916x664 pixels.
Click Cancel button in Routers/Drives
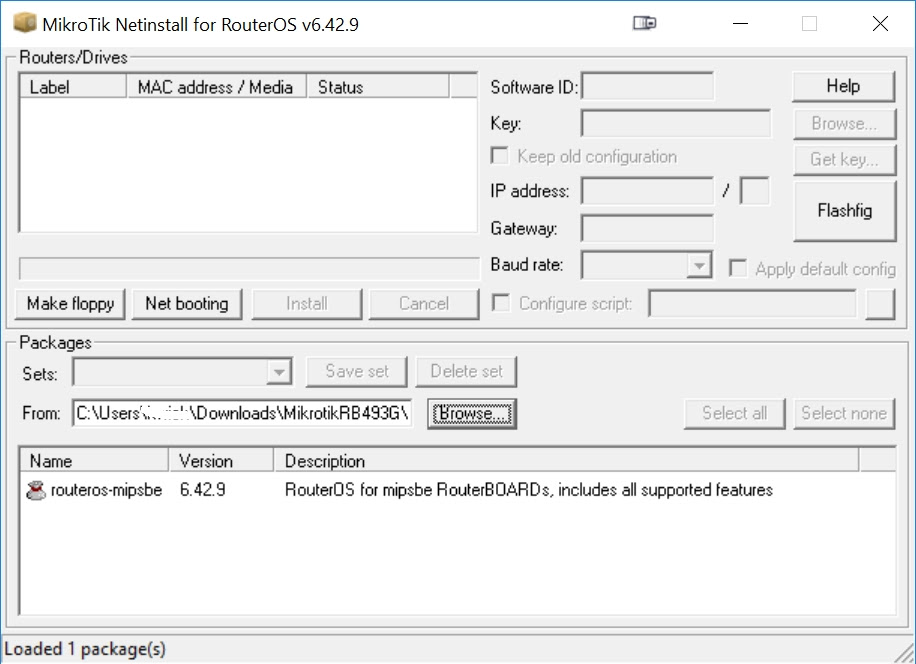click(x=424, y=304)
